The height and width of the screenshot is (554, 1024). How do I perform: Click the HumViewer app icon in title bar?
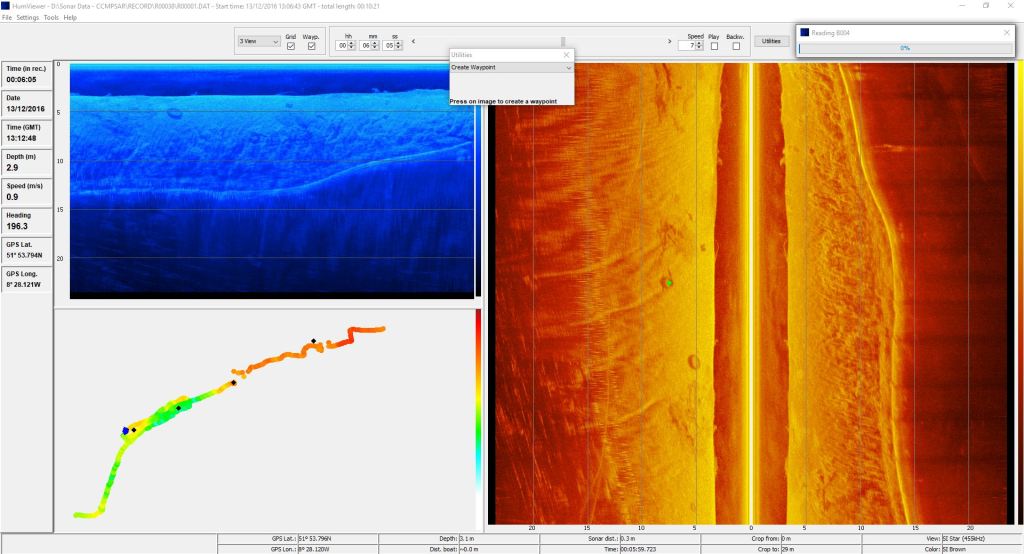(x=5, y=5)
